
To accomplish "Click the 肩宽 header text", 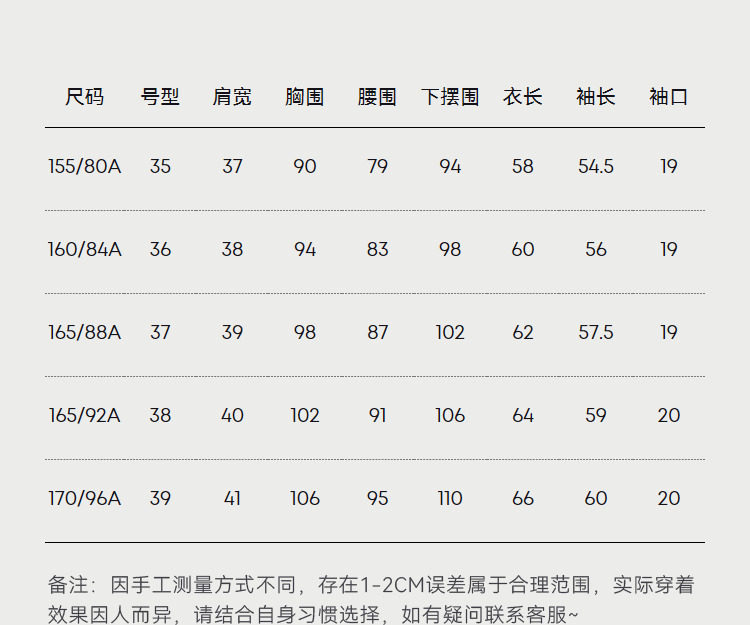I will tap(232, 97).
